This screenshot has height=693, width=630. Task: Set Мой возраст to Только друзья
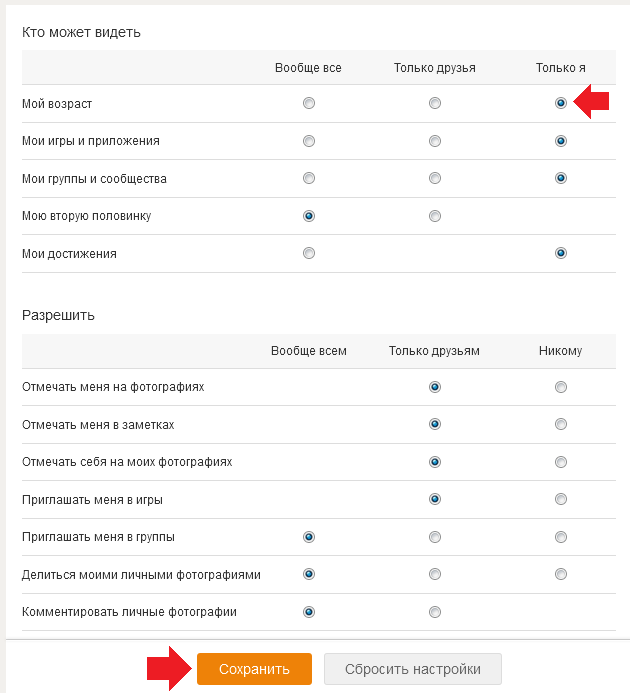pos(435,103)
